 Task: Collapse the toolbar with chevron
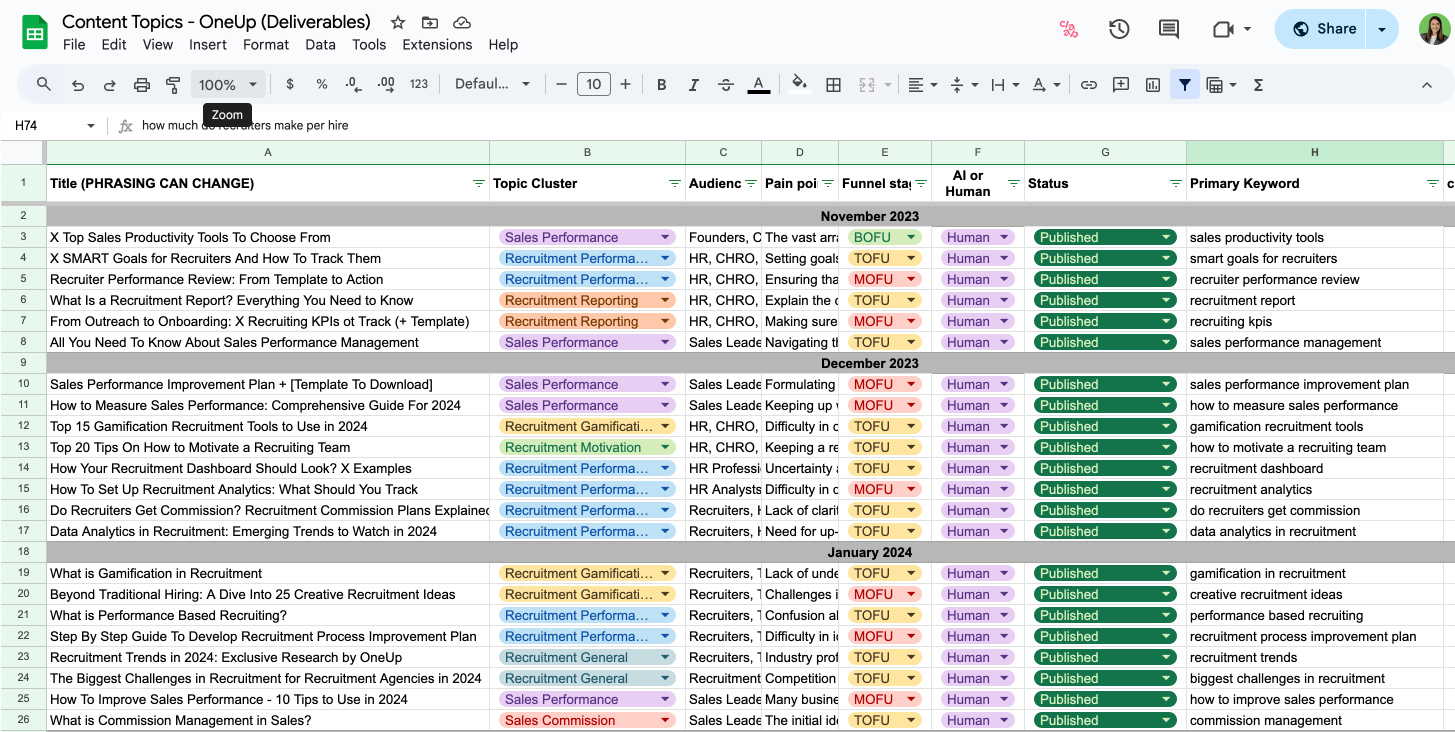(1427, 85)
